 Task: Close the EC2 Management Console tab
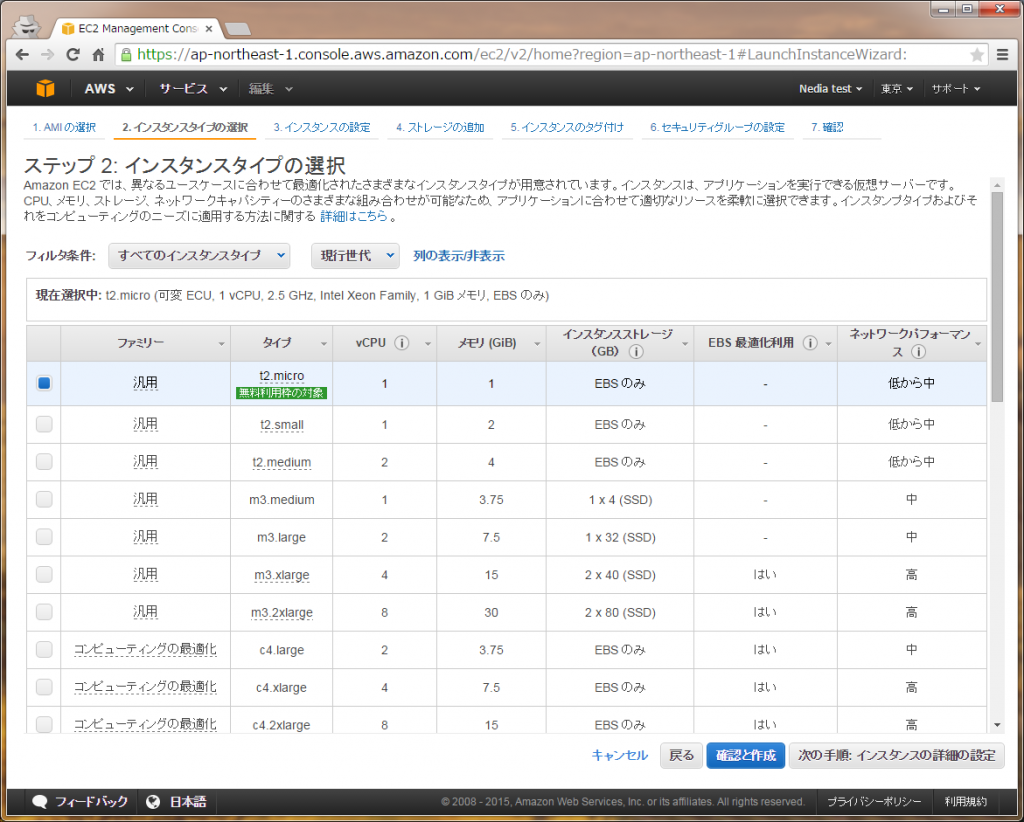(x=208, y=29)
